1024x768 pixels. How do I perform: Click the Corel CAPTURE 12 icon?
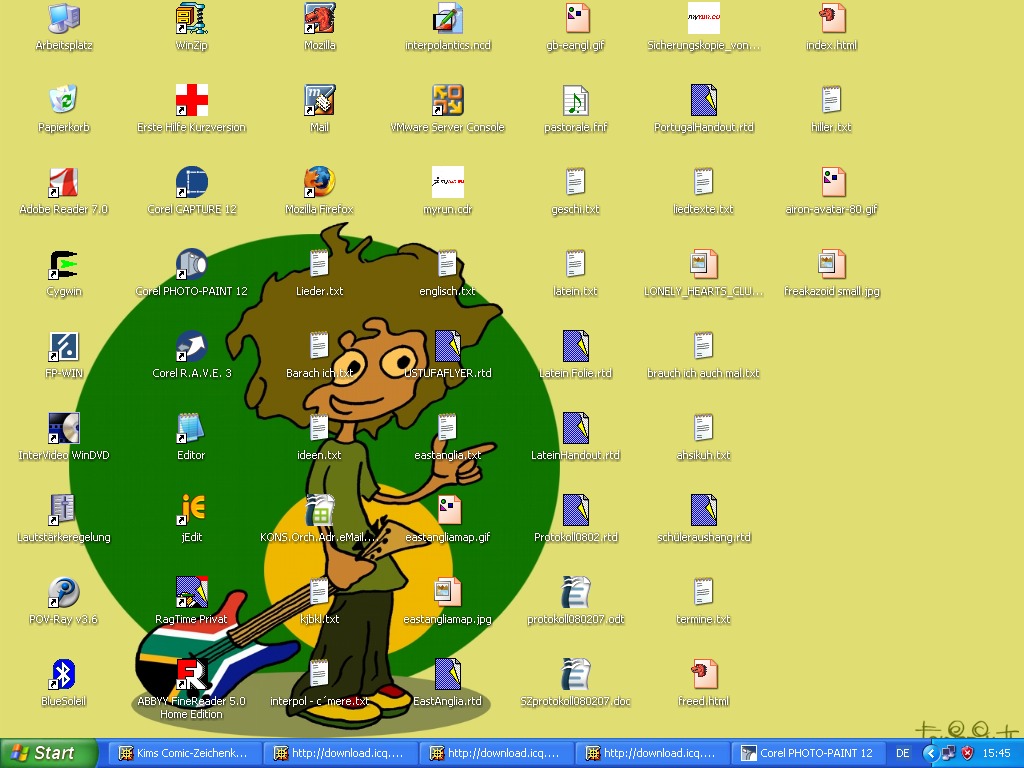point(191,183)
